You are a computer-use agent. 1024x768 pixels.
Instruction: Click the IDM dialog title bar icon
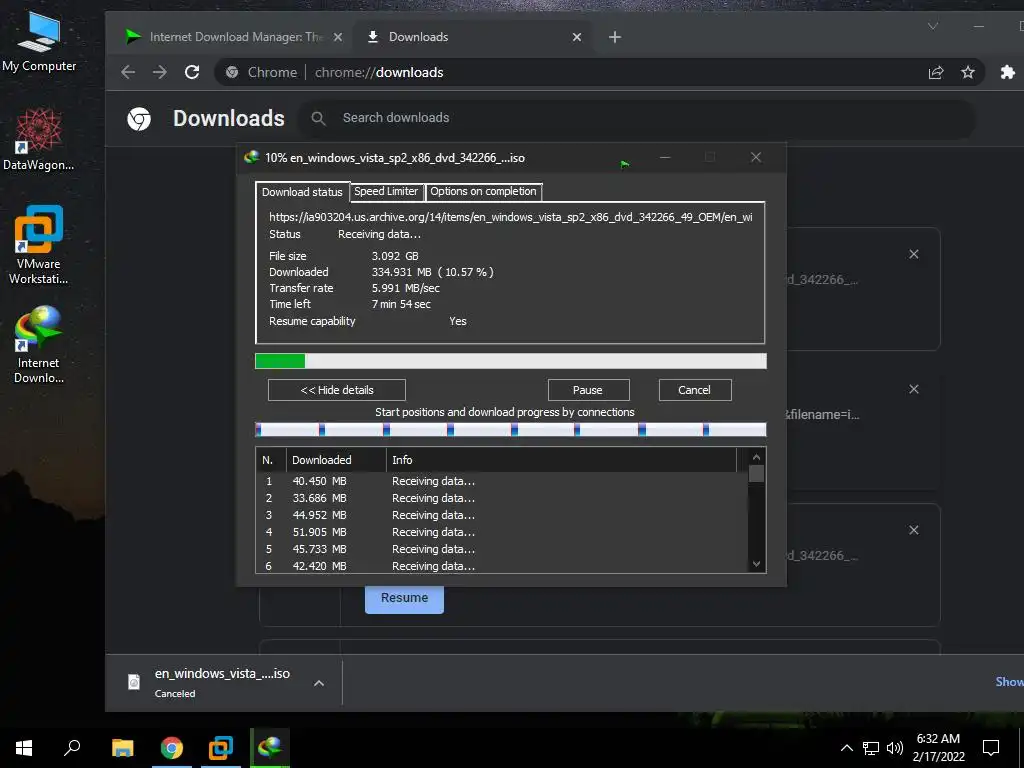(251, 157)
